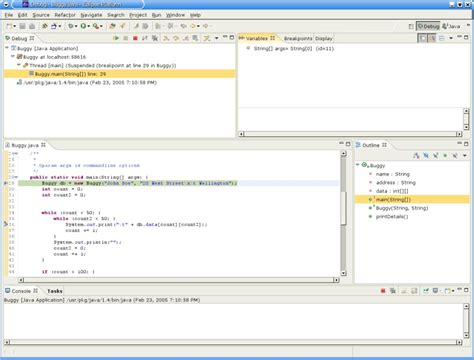Viewport: 474px width, 360px height.
Task: Open the Run launch dropdown arrow
Action: [x=89, y=26]
